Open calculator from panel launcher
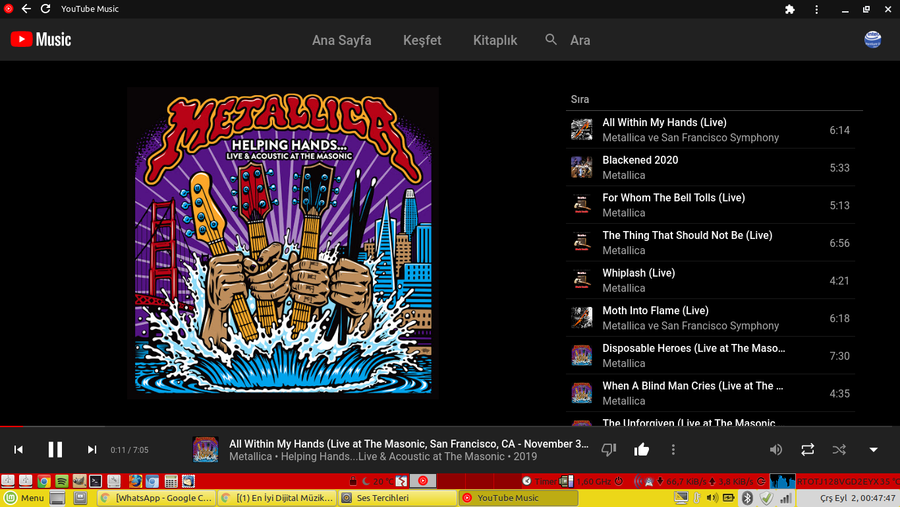This screenshot has height=507, width=900. 171,481
